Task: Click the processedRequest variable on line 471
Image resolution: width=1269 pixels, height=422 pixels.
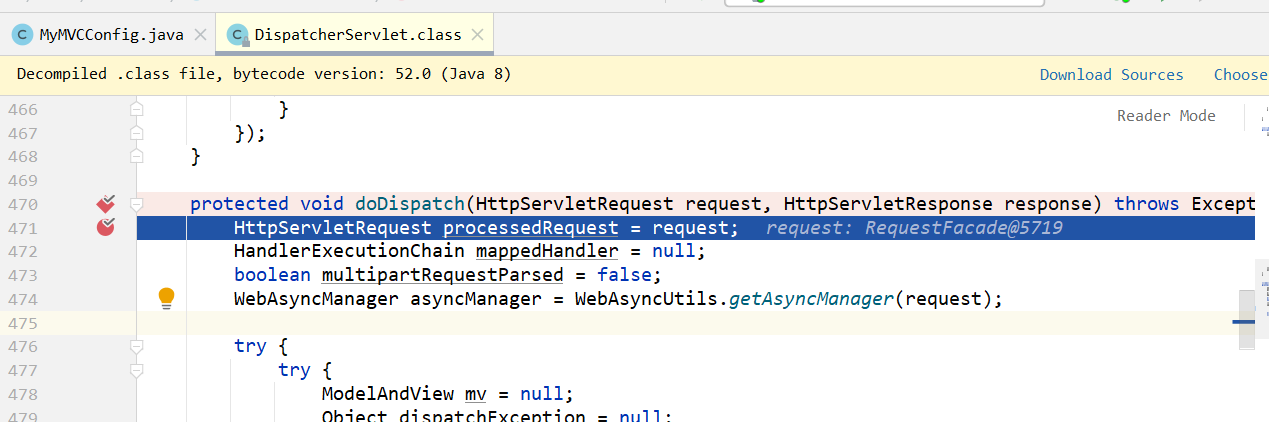Action: tap(530, 228)
